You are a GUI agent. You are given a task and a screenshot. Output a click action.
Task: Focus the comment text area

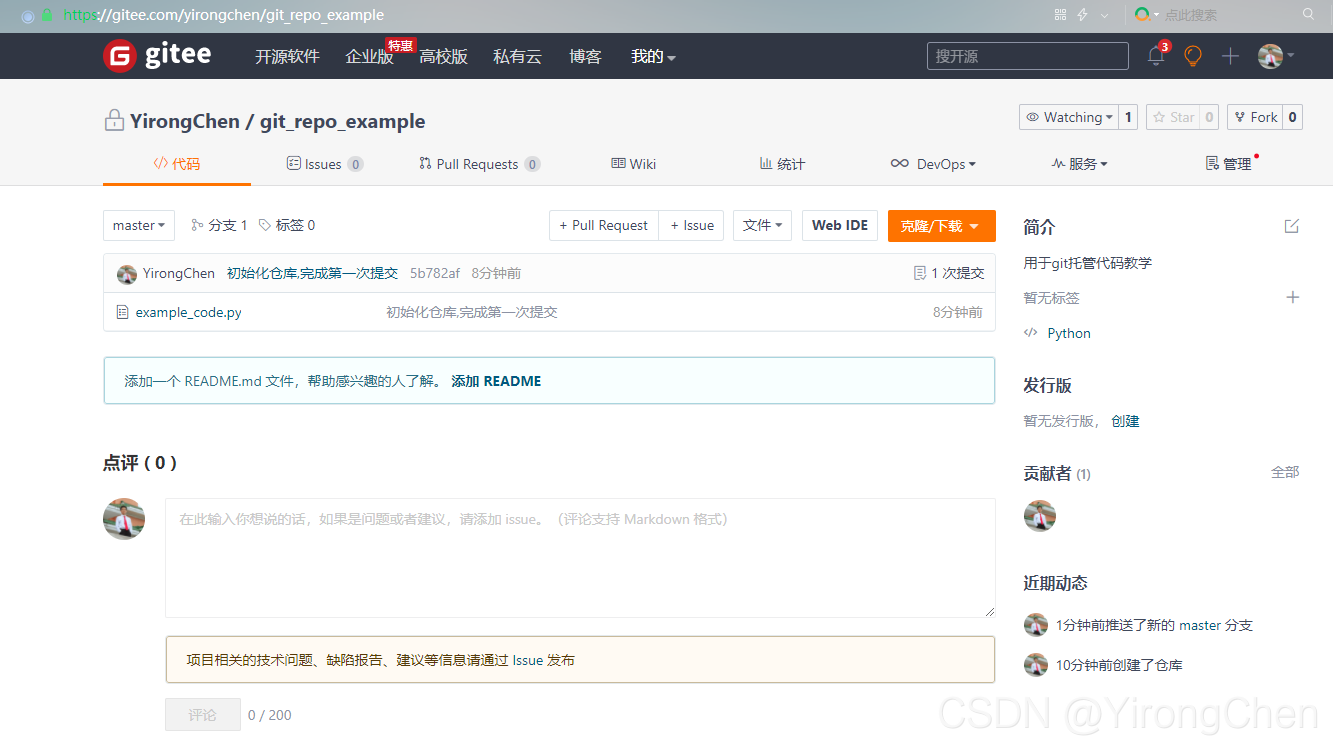(x=580, y=558)
